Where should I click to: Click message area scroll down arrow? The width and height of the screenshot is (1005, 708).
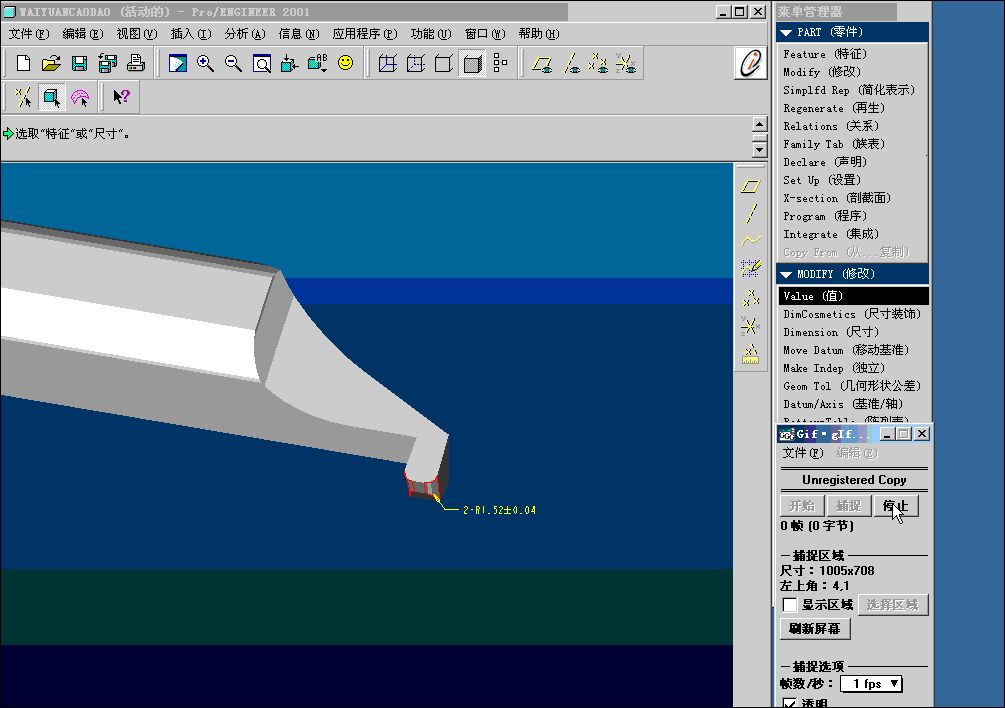pyautogui.click(x=760, y=149)
